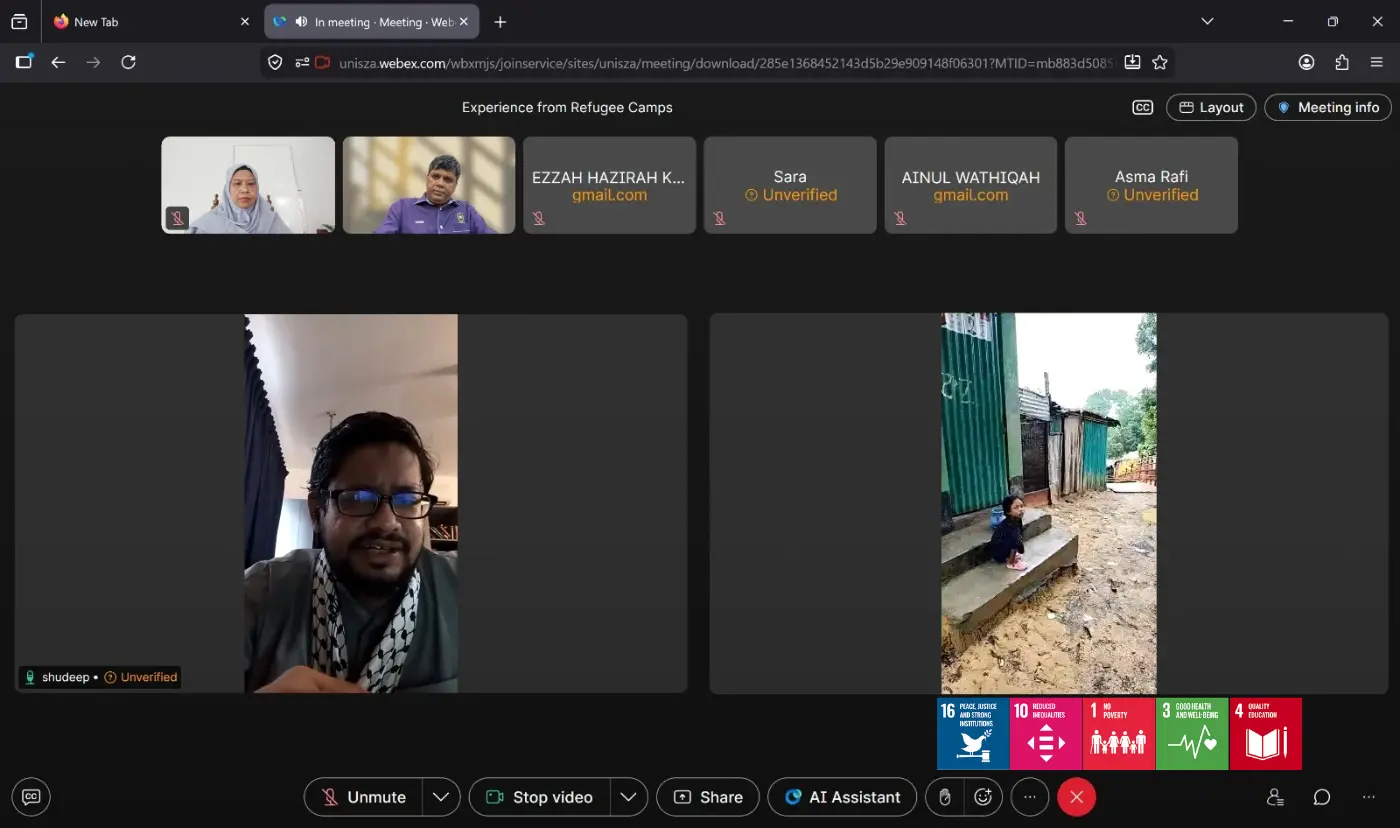
Task: Click the muted mic icon on Sara tile
Action: 719,218
